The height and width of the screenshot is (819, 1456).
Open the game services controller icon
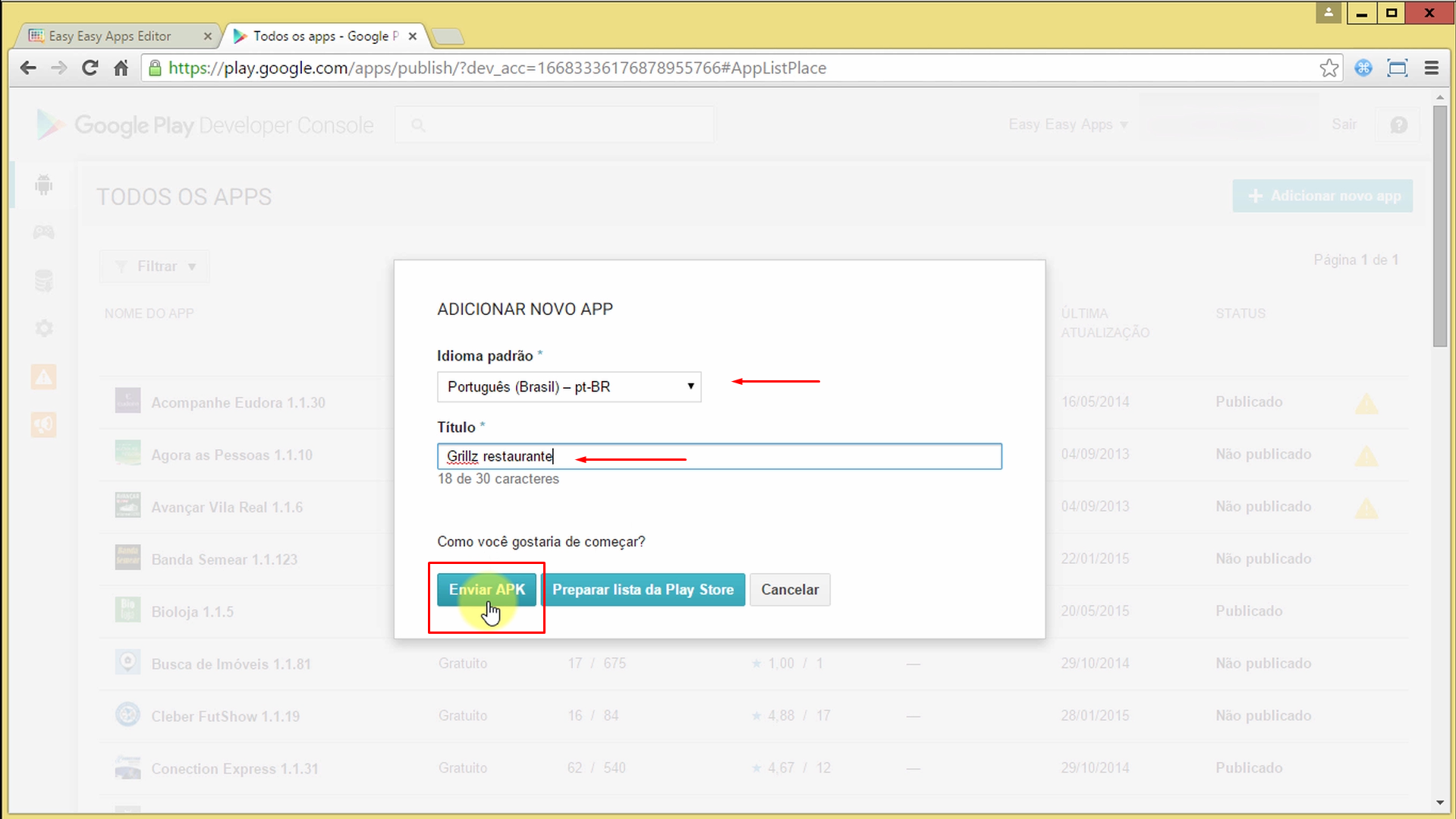[44, 232]
